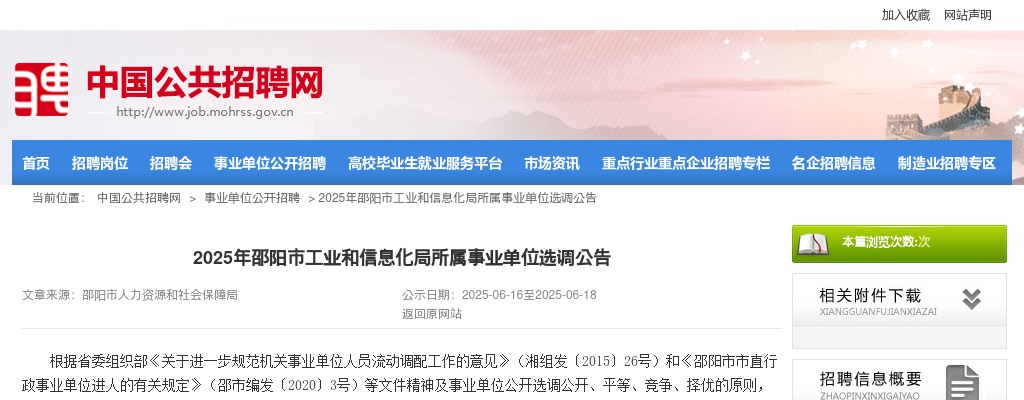Open the 名企招聘信息 menu item
This screenshot has height=400, width=1024.
[x=833, y=163]
